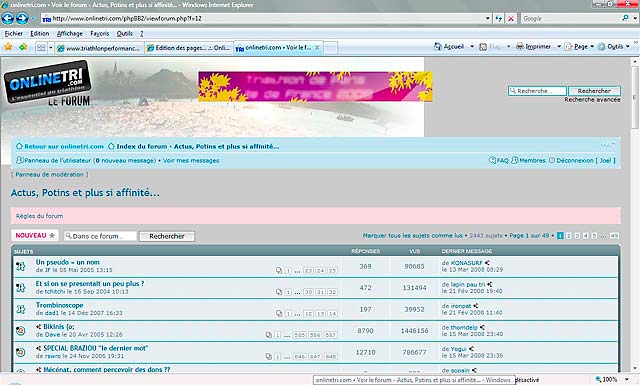The image size is (640, 385).
Task: Open Panneau de modération
Action: coord(49,174)
